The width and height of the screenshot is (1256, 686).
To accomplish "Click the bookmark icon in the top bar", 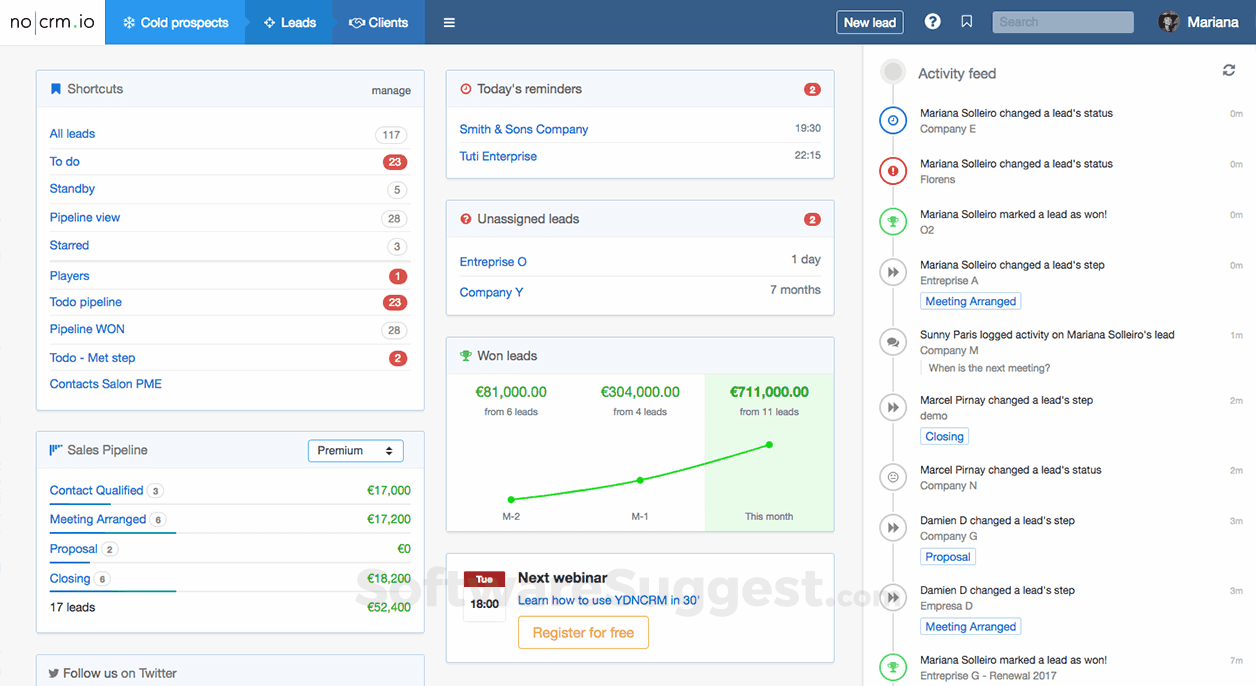I will (966, 20).
